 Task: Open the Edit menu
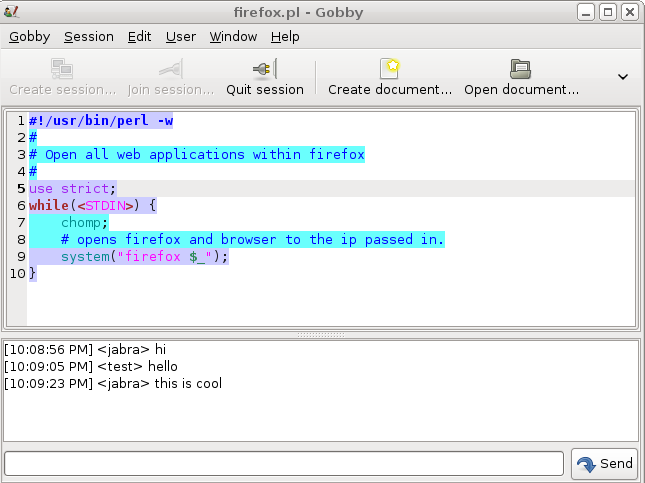pos(139,37)
